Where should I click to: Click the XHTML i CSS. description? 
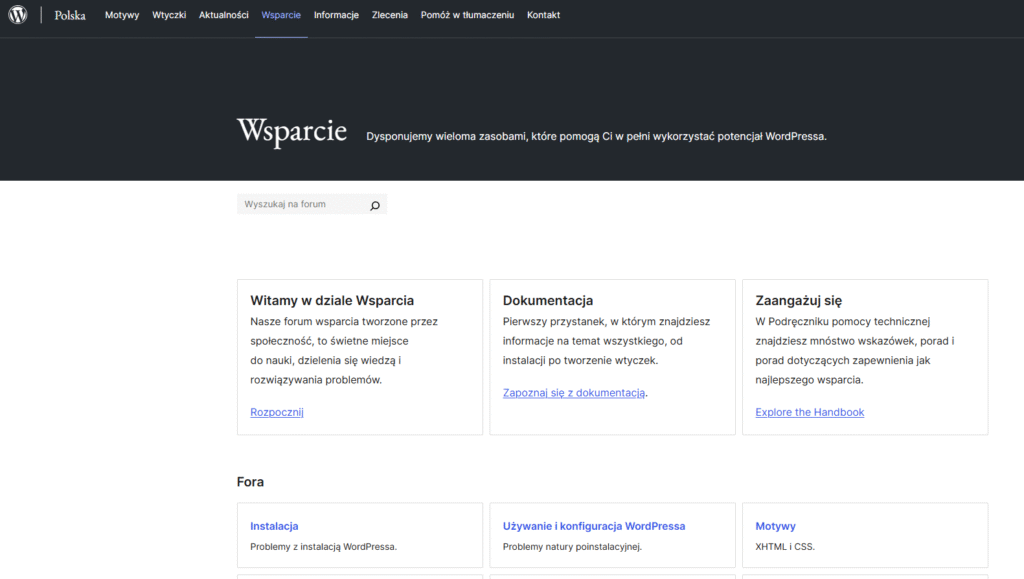click(x=785, y=547)
